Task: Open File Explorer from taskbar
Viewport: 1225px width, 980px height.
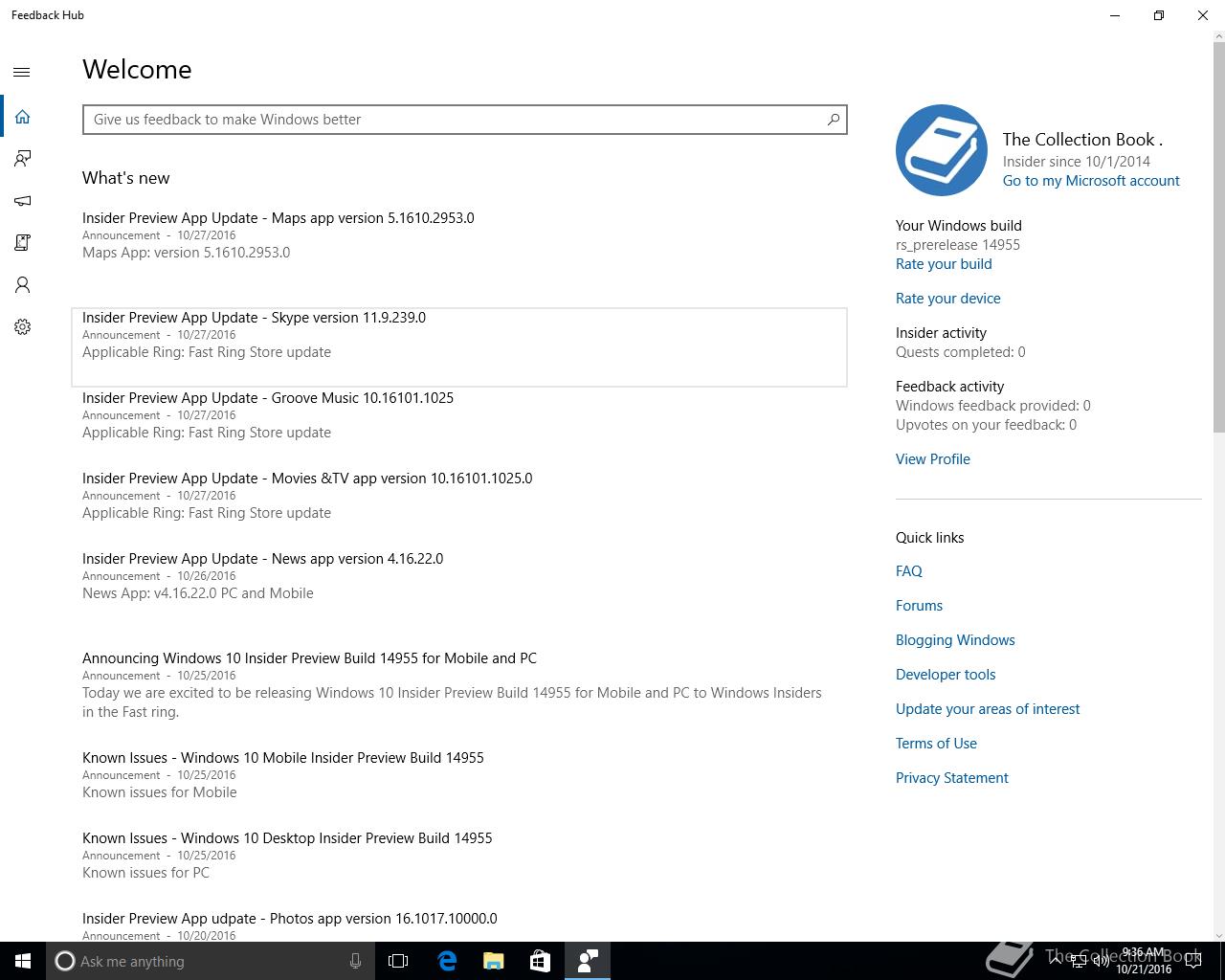Action: [493, 961]
